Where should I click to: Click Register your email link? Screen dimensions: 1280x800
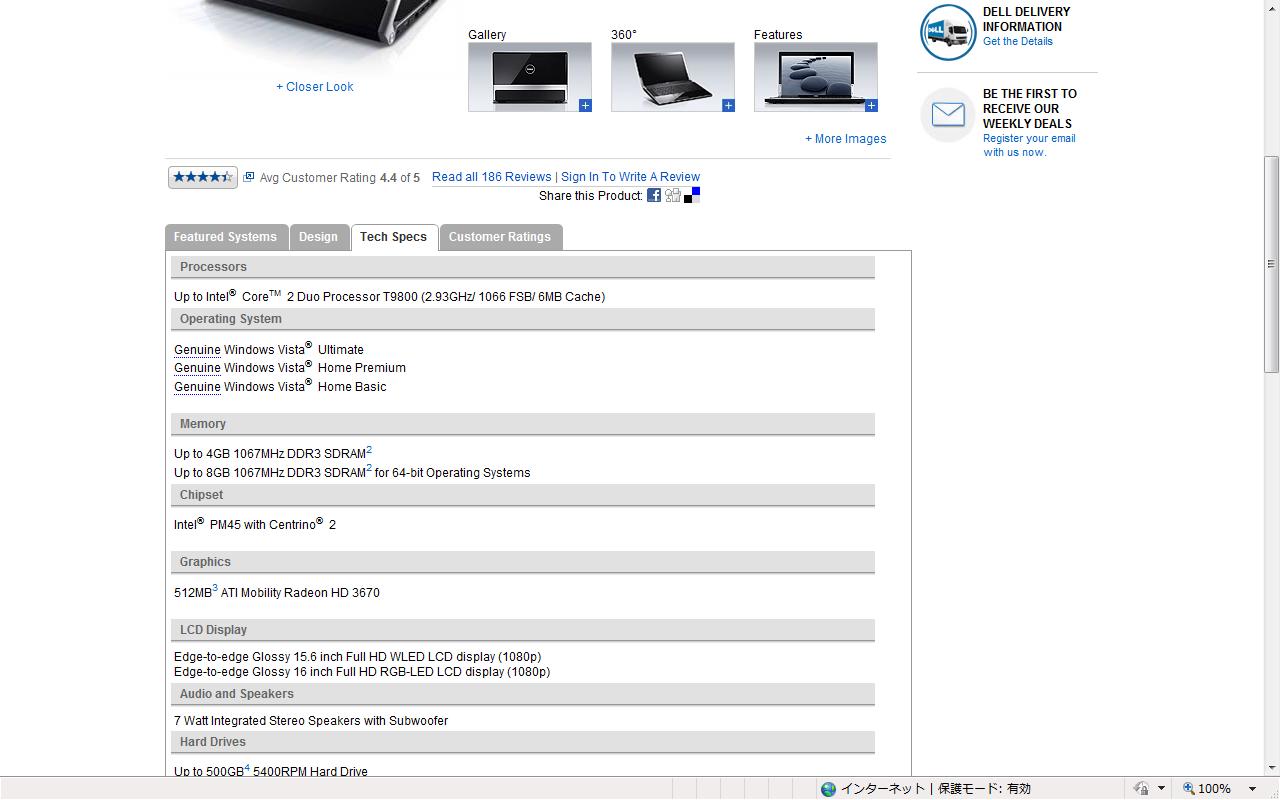click(1029, 146)
